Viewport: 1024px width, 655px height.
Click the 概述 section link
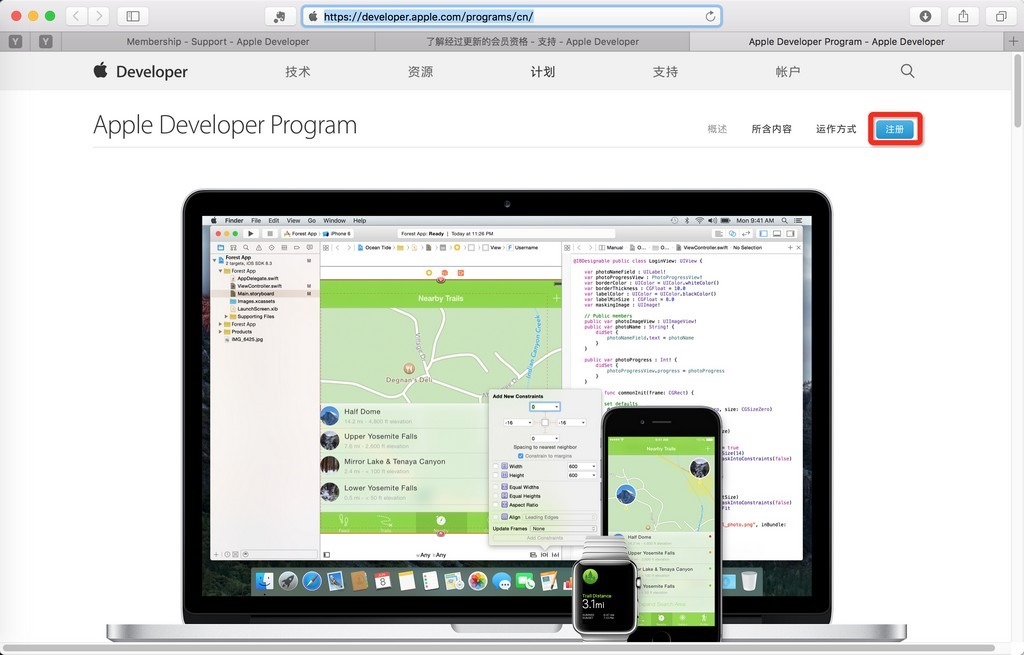point(717,129)
